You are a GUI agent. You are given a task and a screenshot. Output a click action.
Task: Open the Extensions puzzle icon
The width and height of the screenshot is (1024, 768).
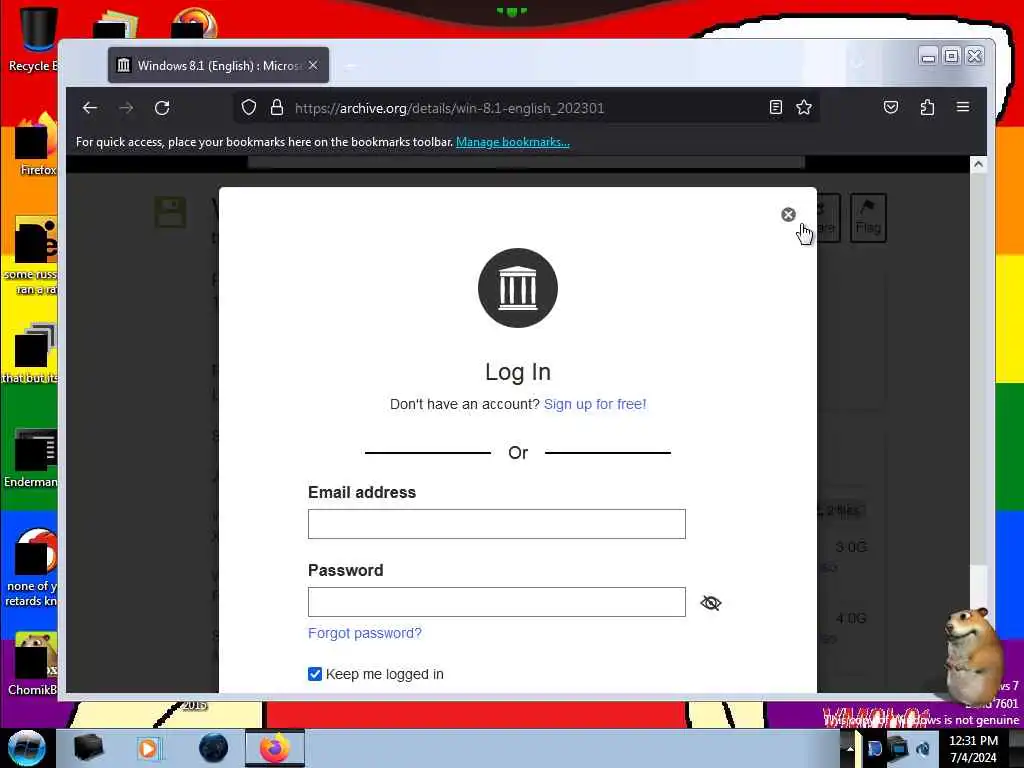[x=927, y=107]
